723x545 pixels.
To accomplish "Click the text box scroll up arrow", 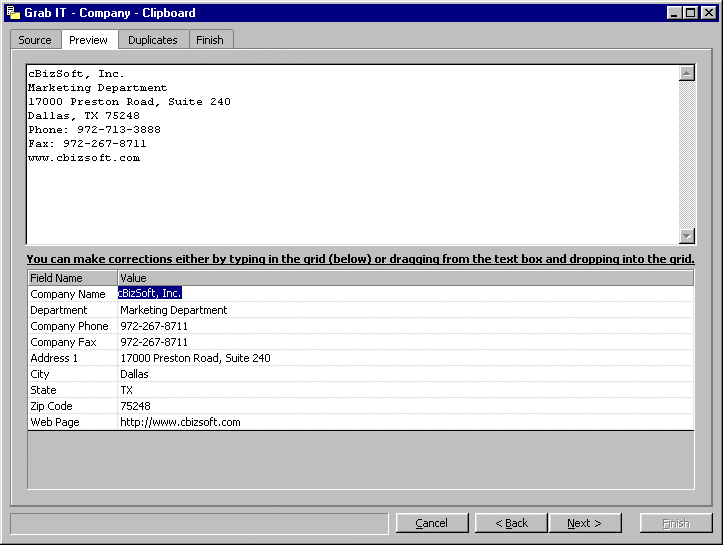I will point(687,73).
